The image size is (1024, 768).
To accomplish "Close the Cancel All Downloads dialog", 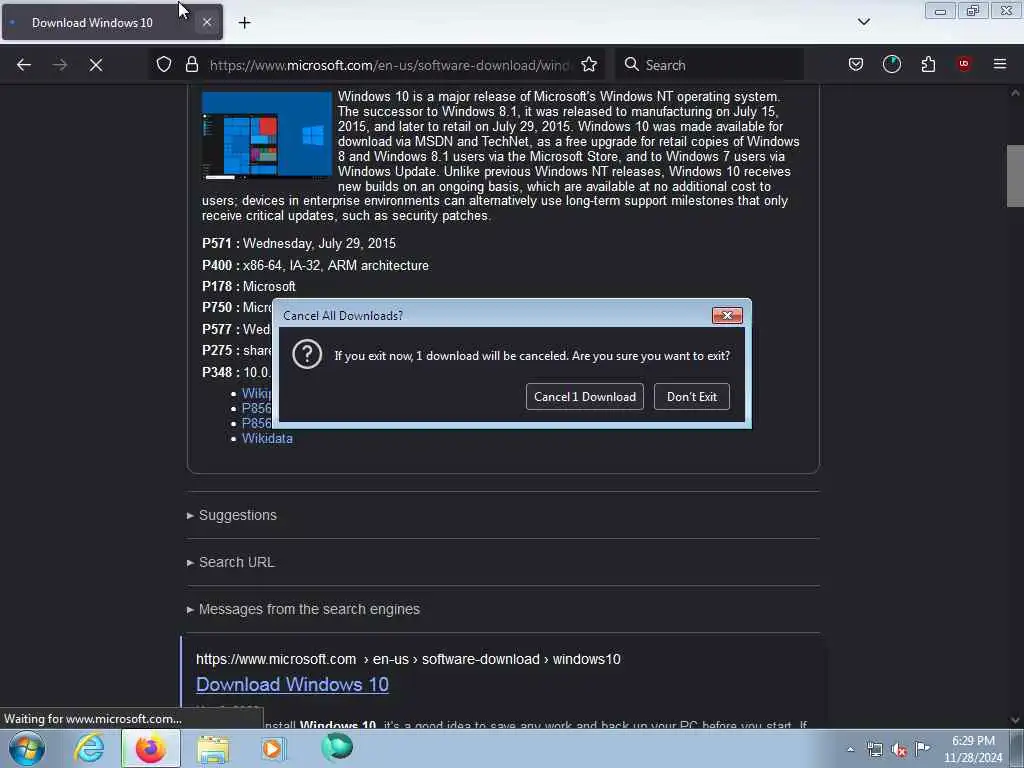I will point(727,315).
